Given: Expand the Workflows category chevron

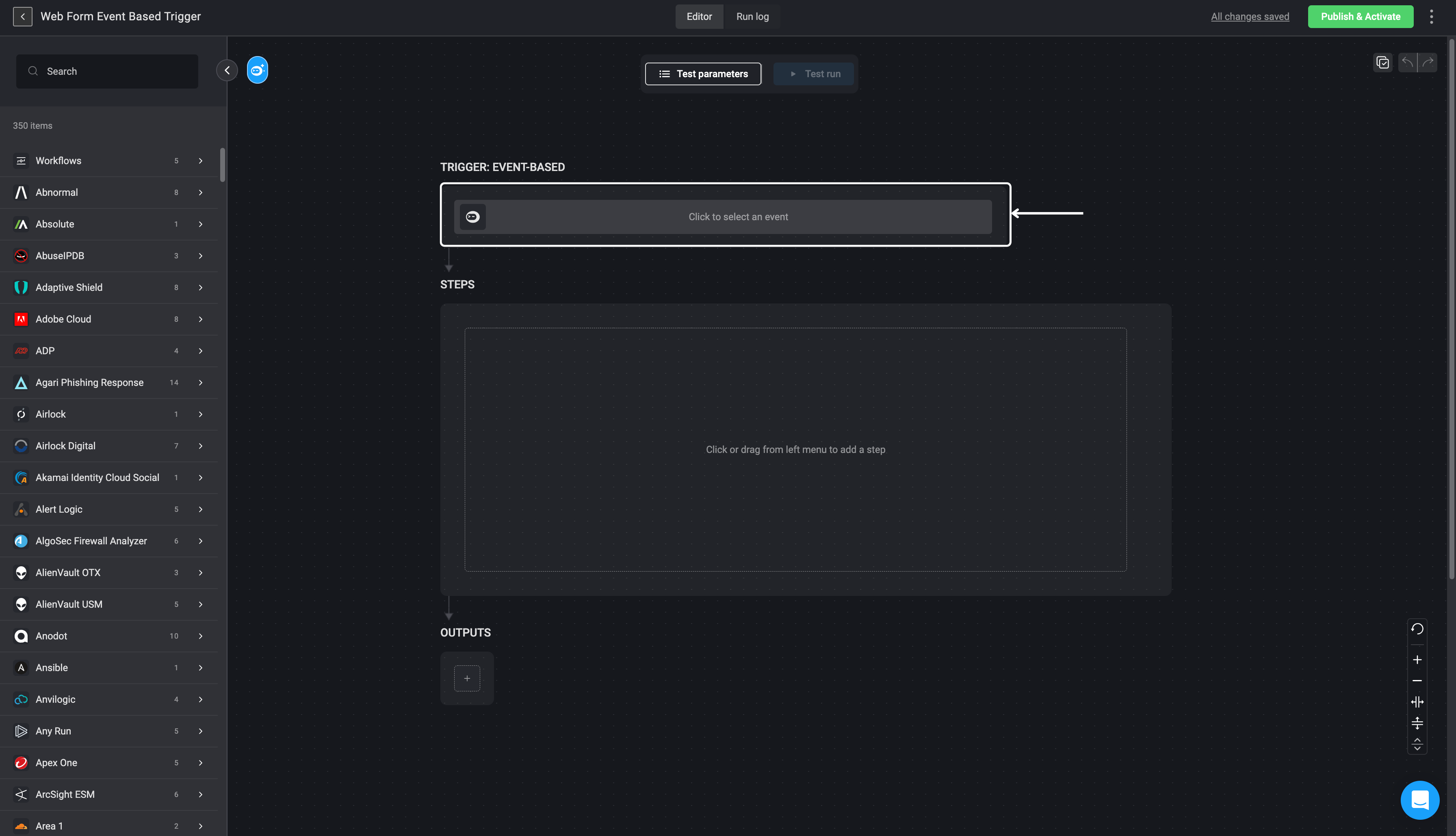Looking at the screenshot, I should 200,161.
